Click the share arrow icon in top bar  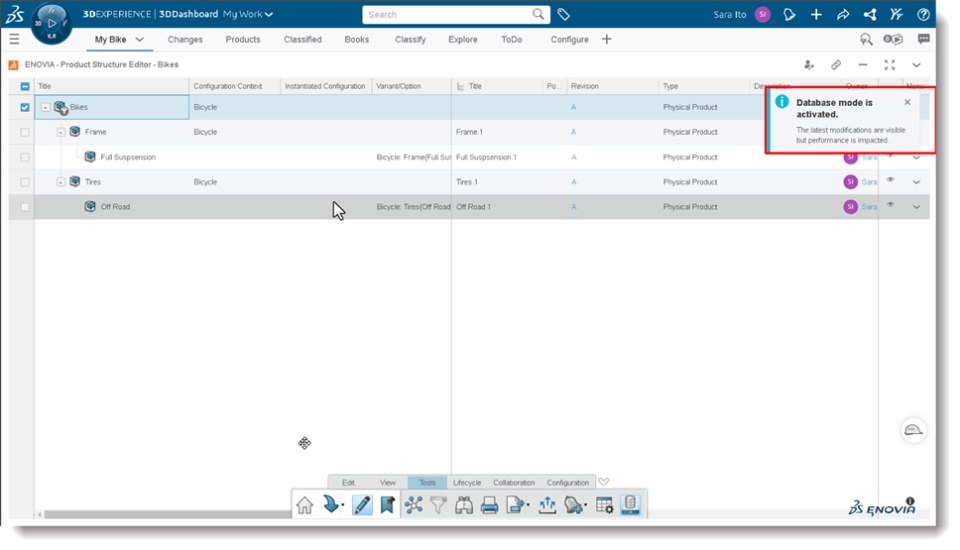(x=843, y=14)
